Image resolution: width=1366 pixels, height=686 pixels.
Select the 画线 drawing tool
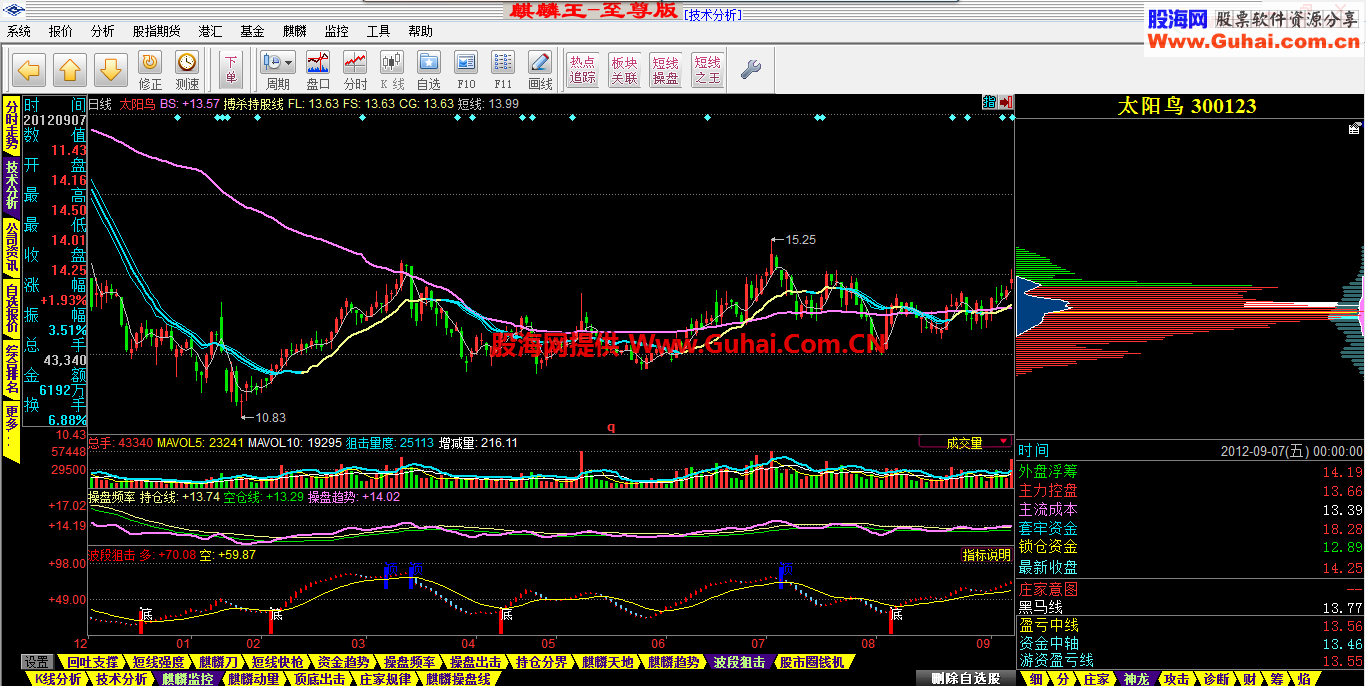[540, 70]
